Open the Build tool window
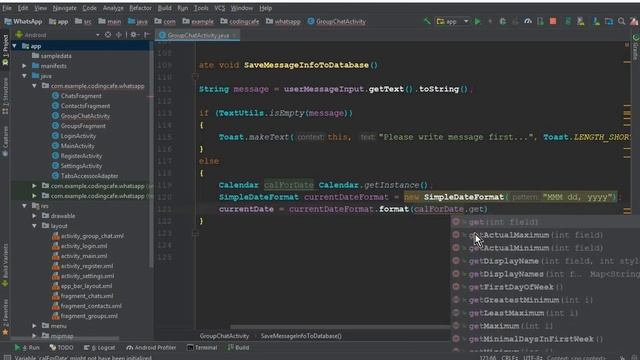 (x=239, y=348)
